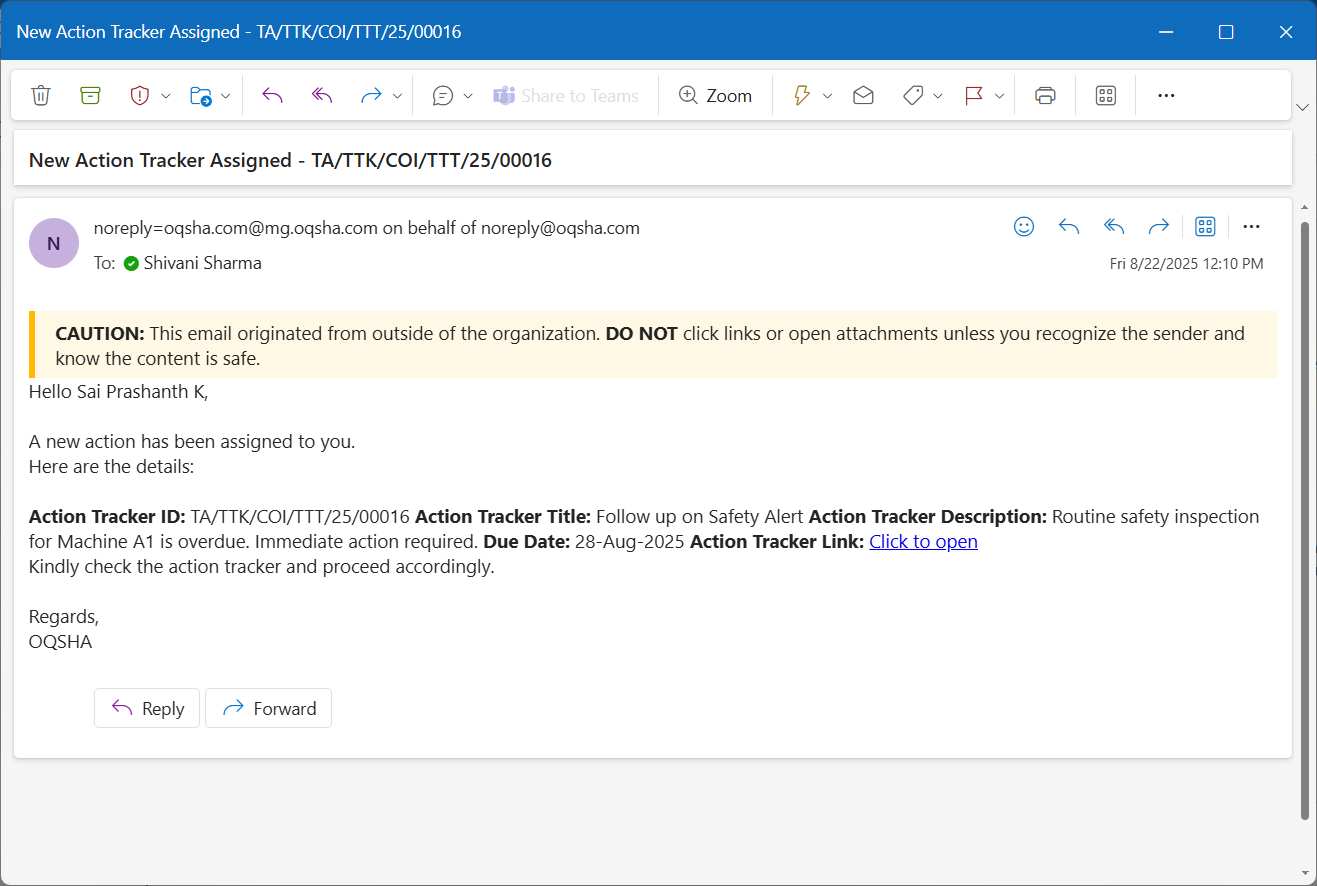Open the "Click to open" tracker link

923,542
